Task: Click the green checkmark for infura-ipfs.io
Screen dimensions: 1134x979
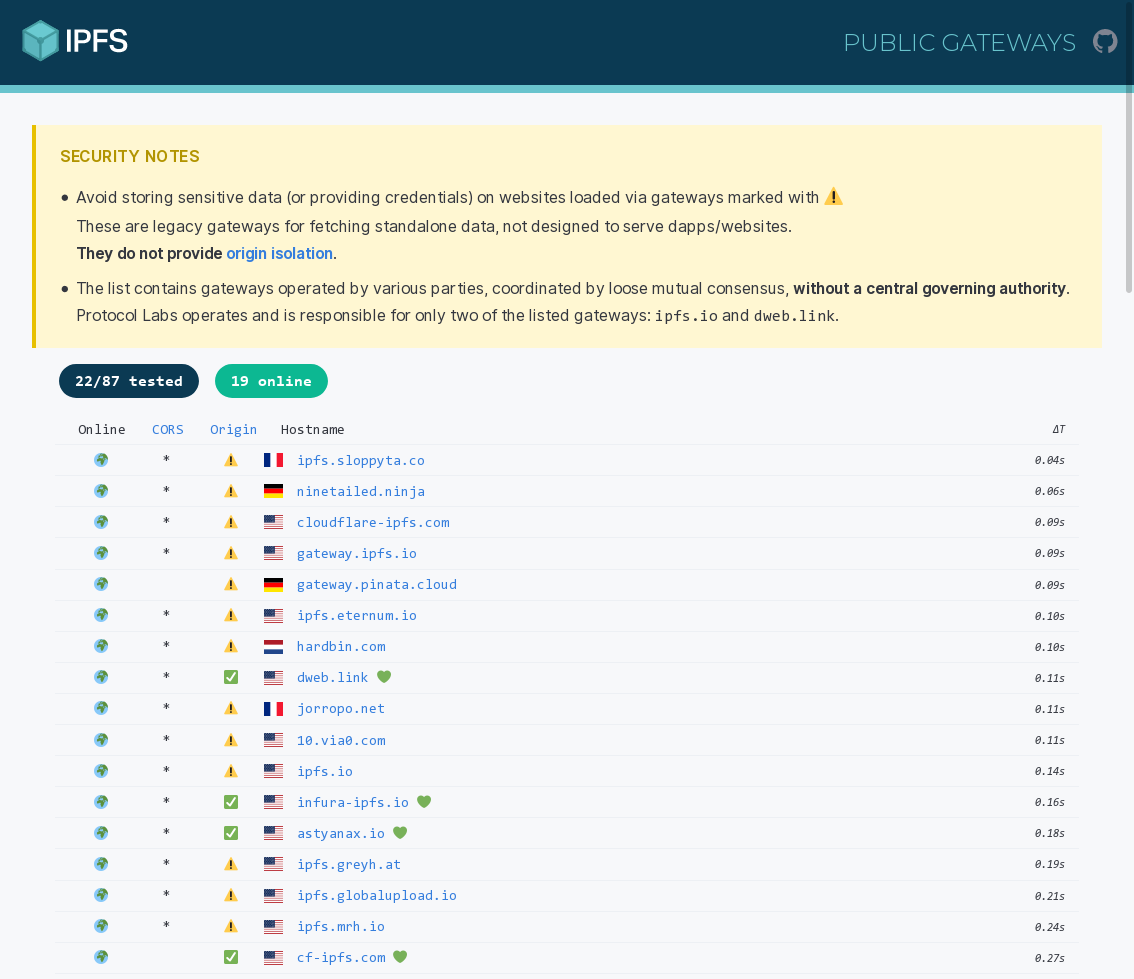Action: [231, 802]
